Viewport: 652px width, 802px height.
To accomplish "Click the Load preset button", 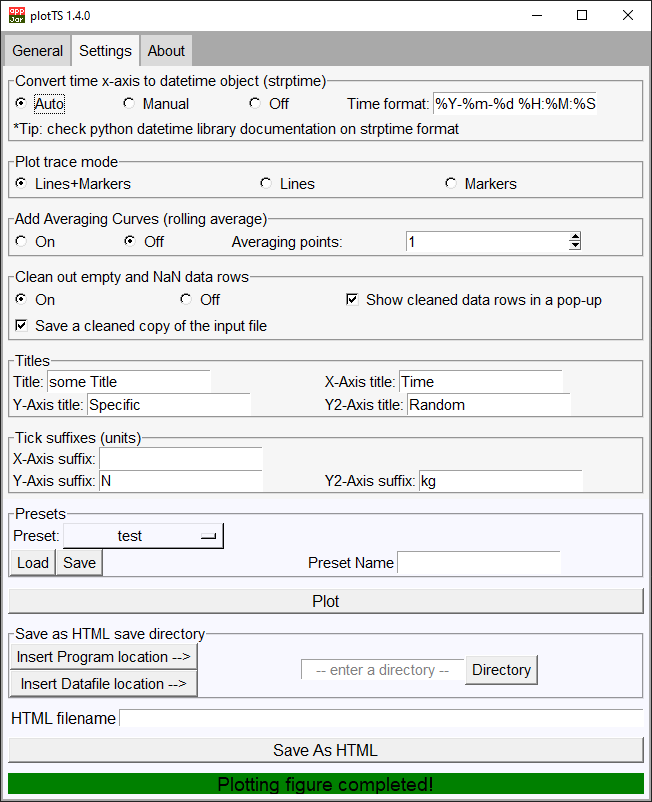I will (x=33, y=563).
